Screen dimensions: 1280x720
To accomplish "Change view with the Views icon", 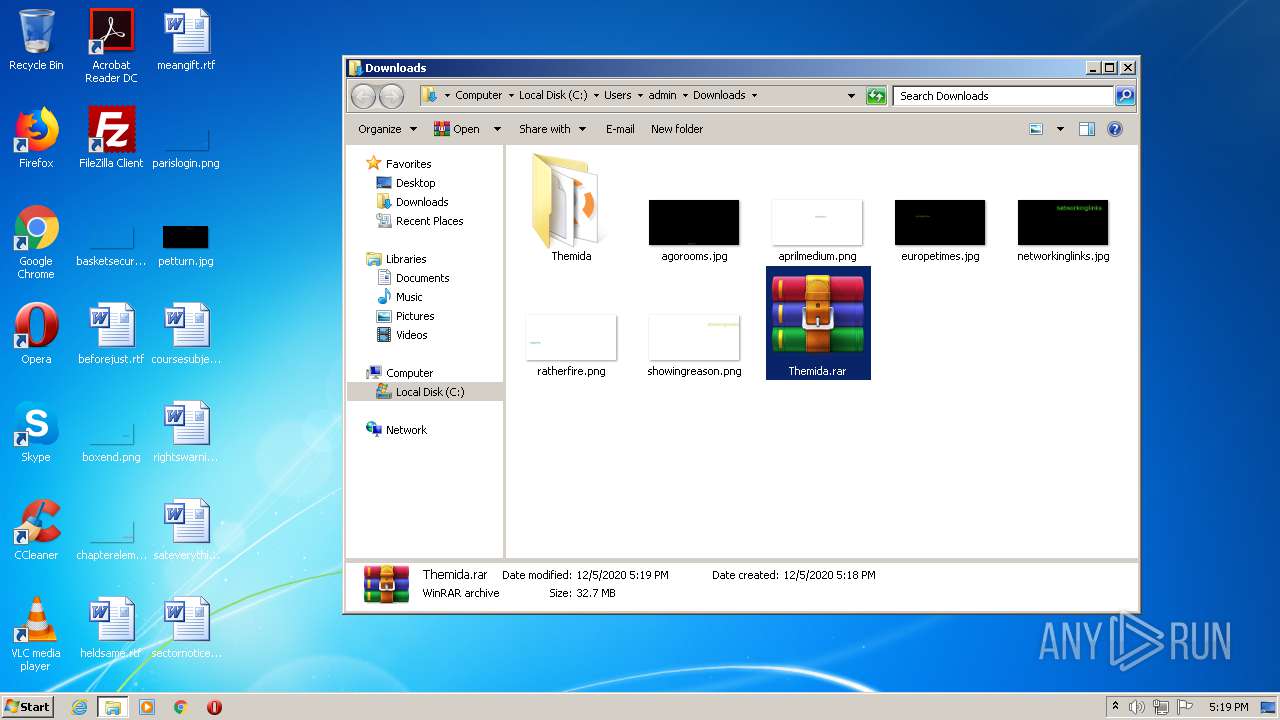I will (x=1036, y=129).
